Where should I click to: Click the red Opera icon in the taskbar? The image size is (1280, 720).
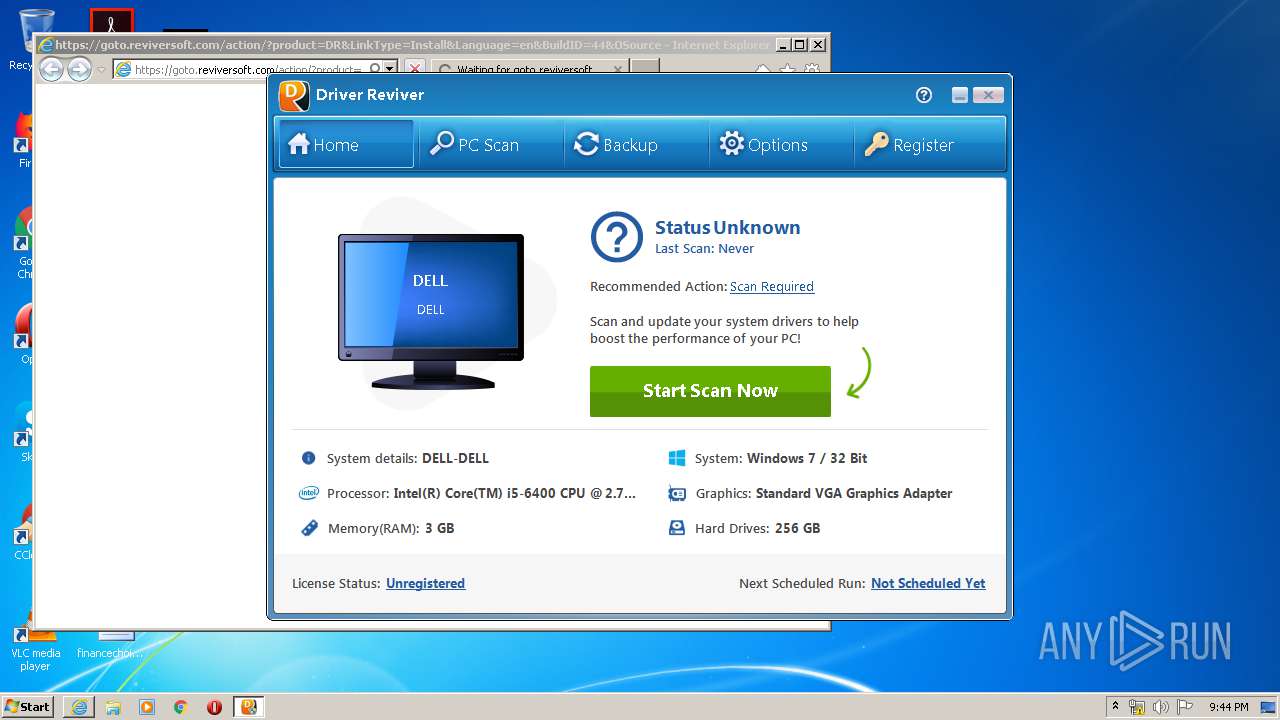tap(215, 707)
